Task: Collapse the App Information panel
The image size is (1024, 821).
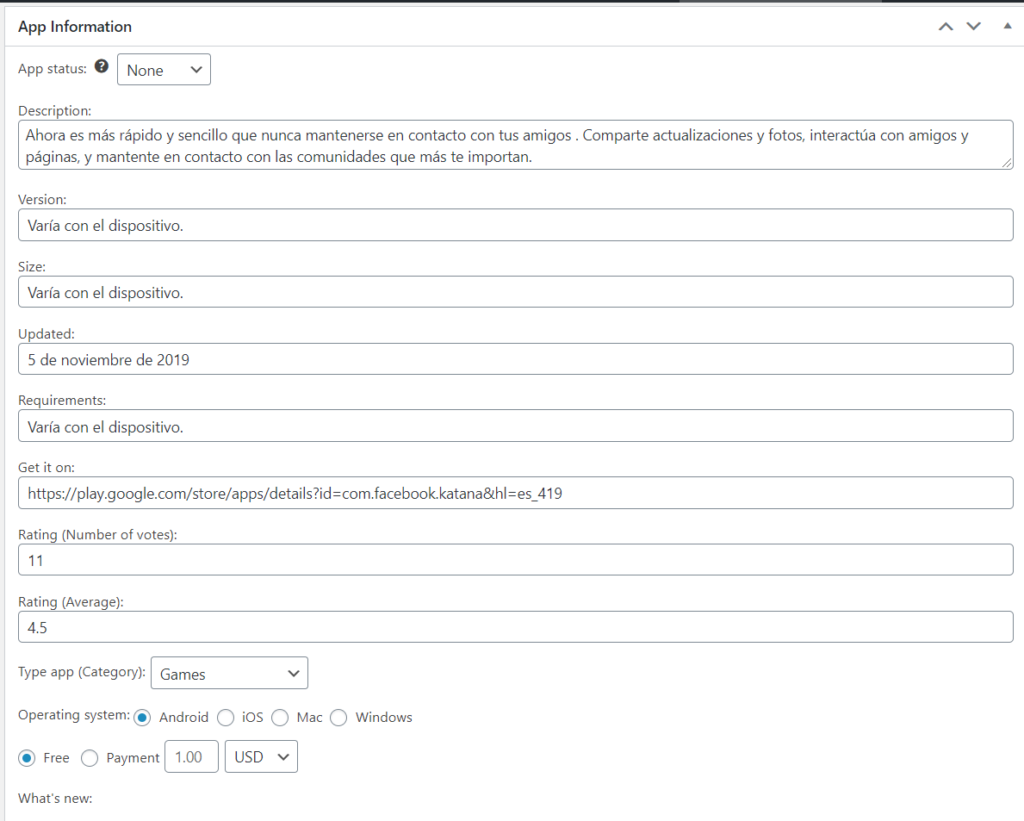Action: [1007, 26]
